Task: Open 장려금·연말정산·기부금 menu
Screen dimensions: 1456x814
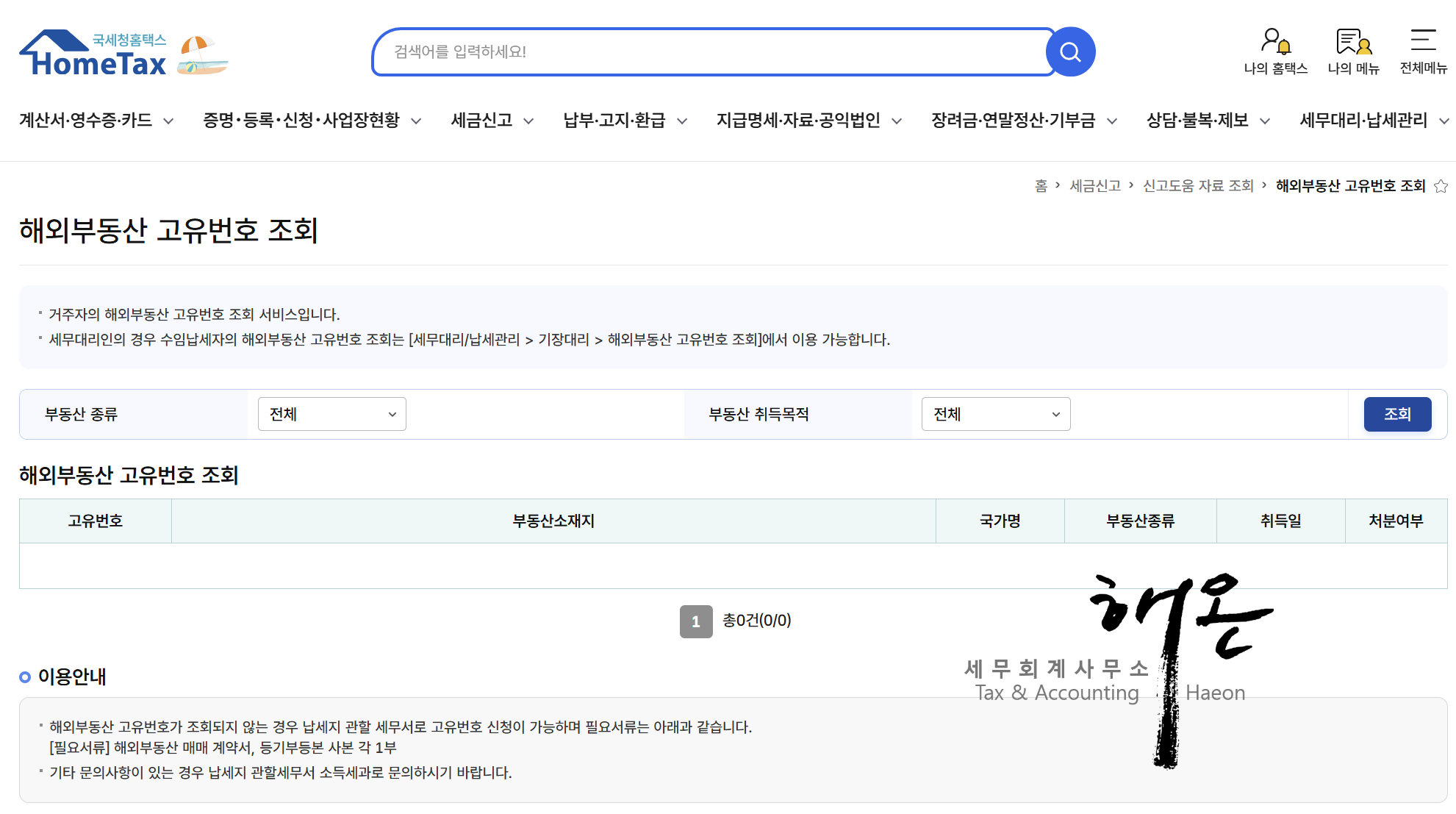Action: [x=1024, y=121]
